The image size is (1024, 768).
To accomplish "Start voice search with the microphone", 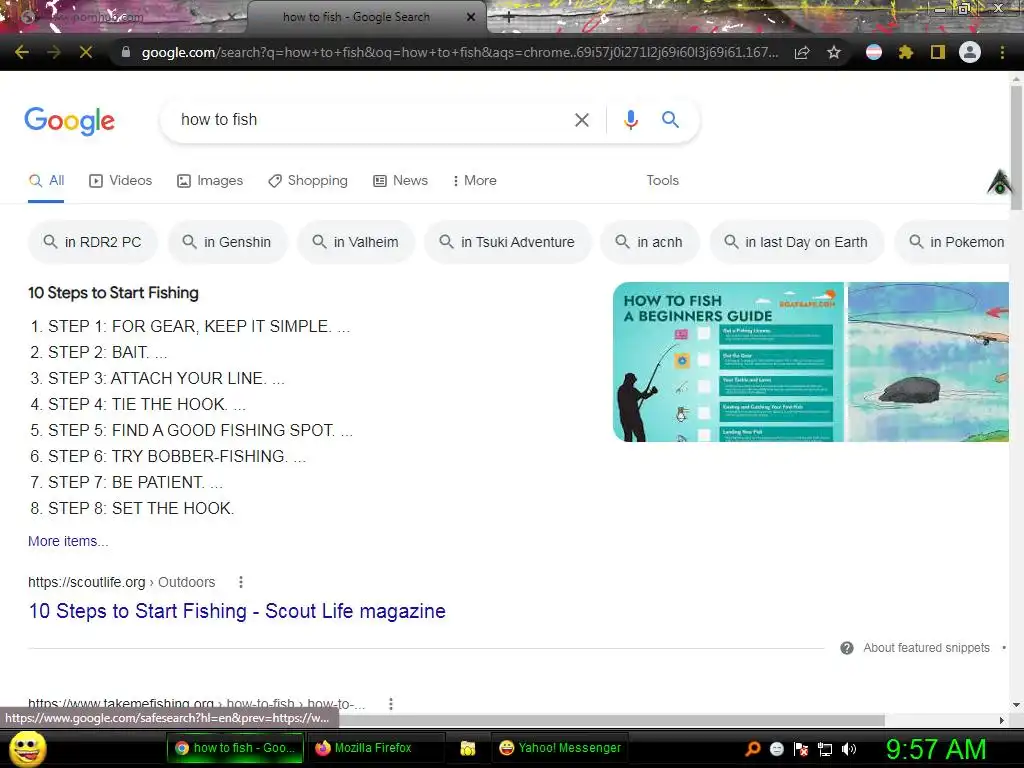I will tap(631, 120).
